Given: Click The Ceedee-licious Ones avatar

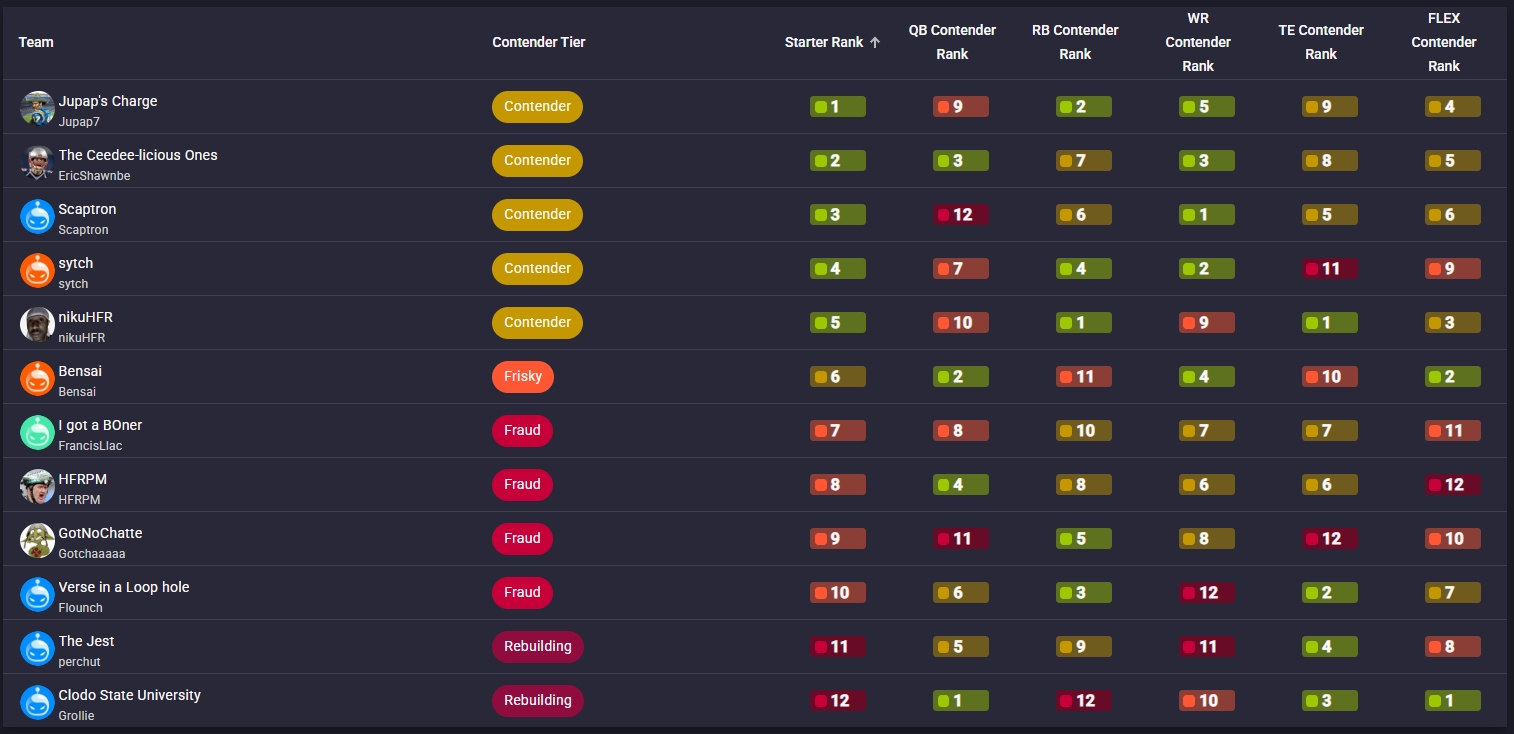Looking at the screenshot, I should (38, 162).
